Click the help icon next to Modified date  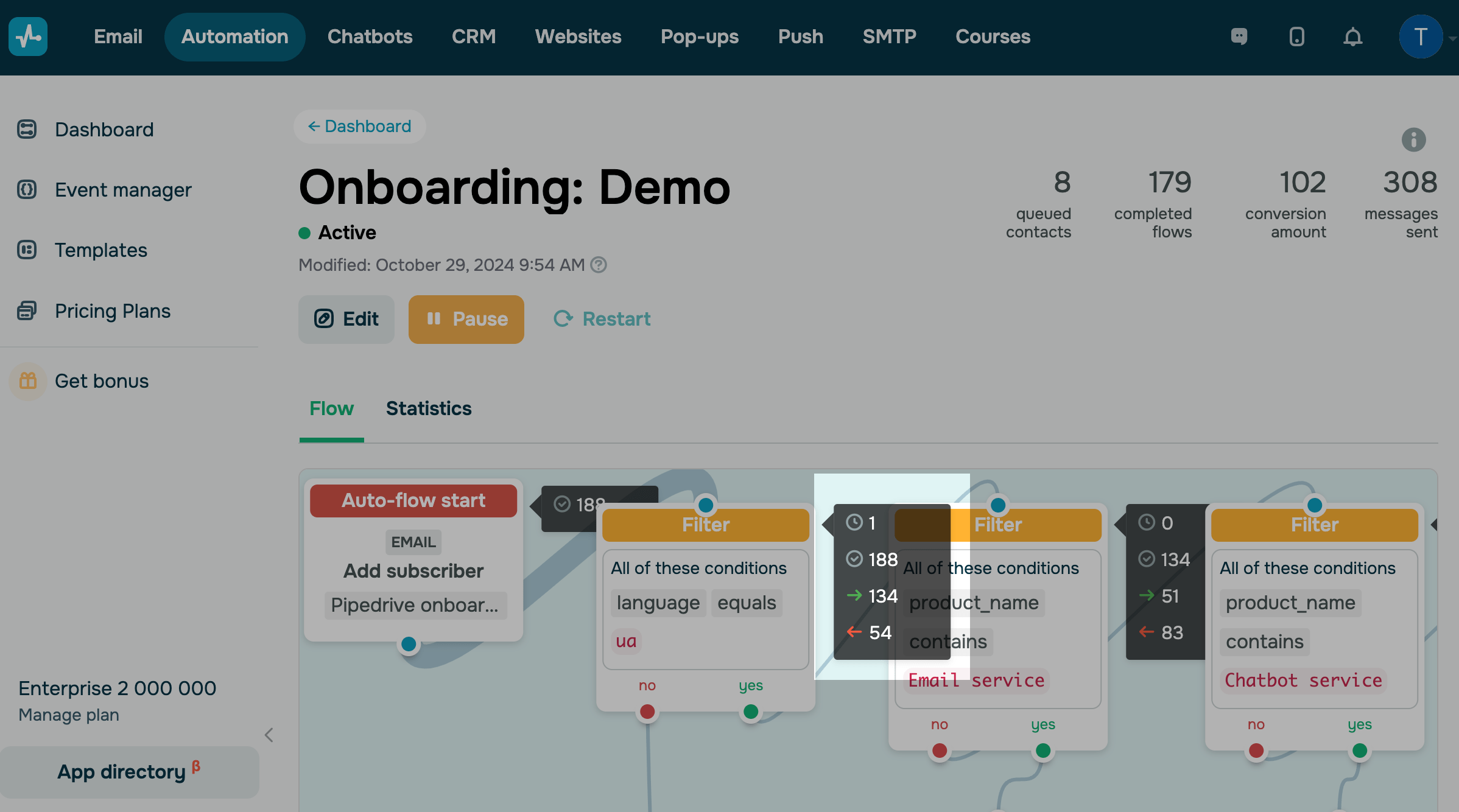(x=599, y=265)
